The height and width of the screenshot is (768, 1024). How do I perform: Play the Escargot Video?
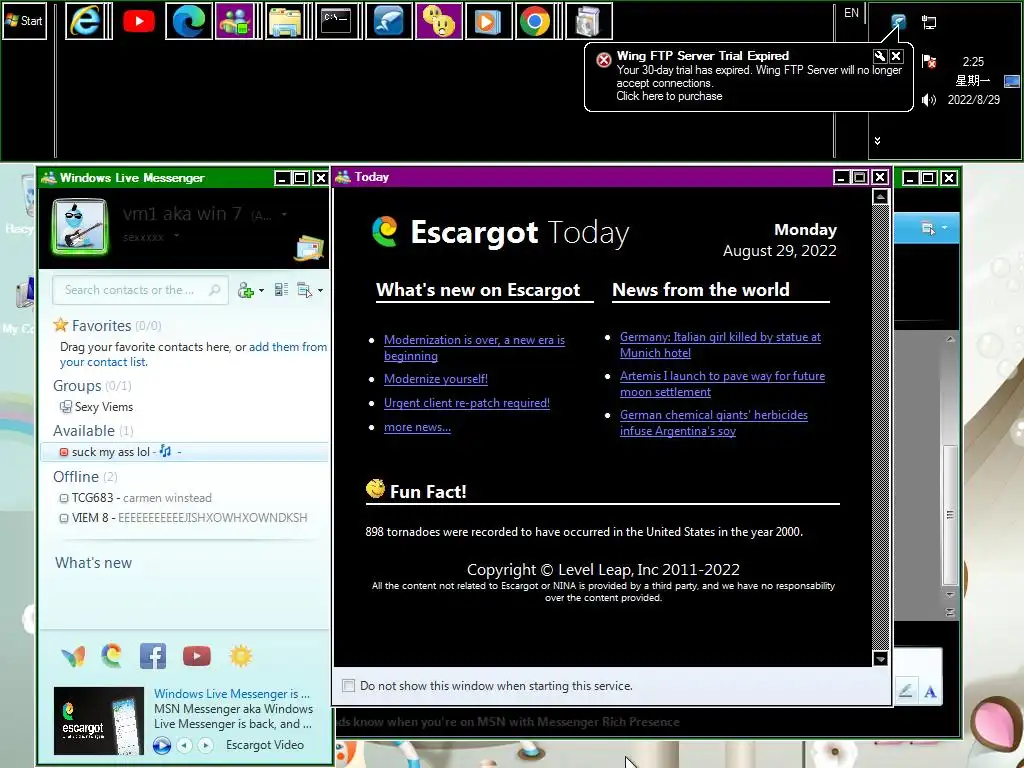[x=162, y=745]
